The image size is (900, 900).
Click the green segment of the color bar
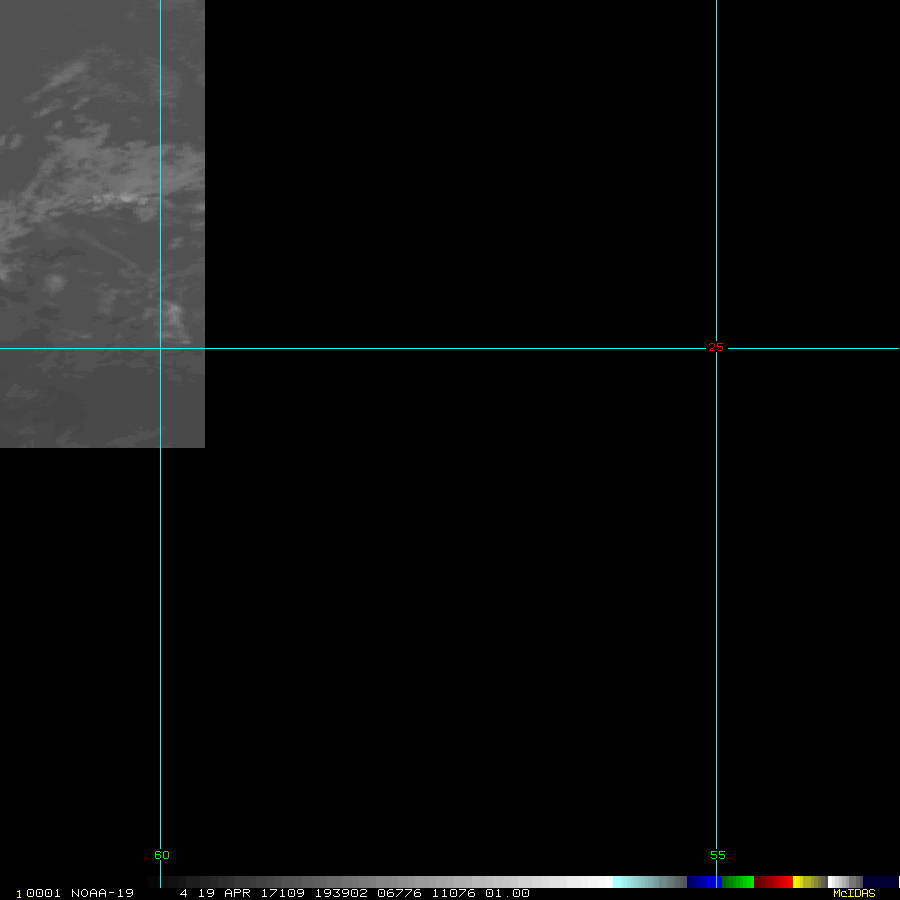click(738, 882)
